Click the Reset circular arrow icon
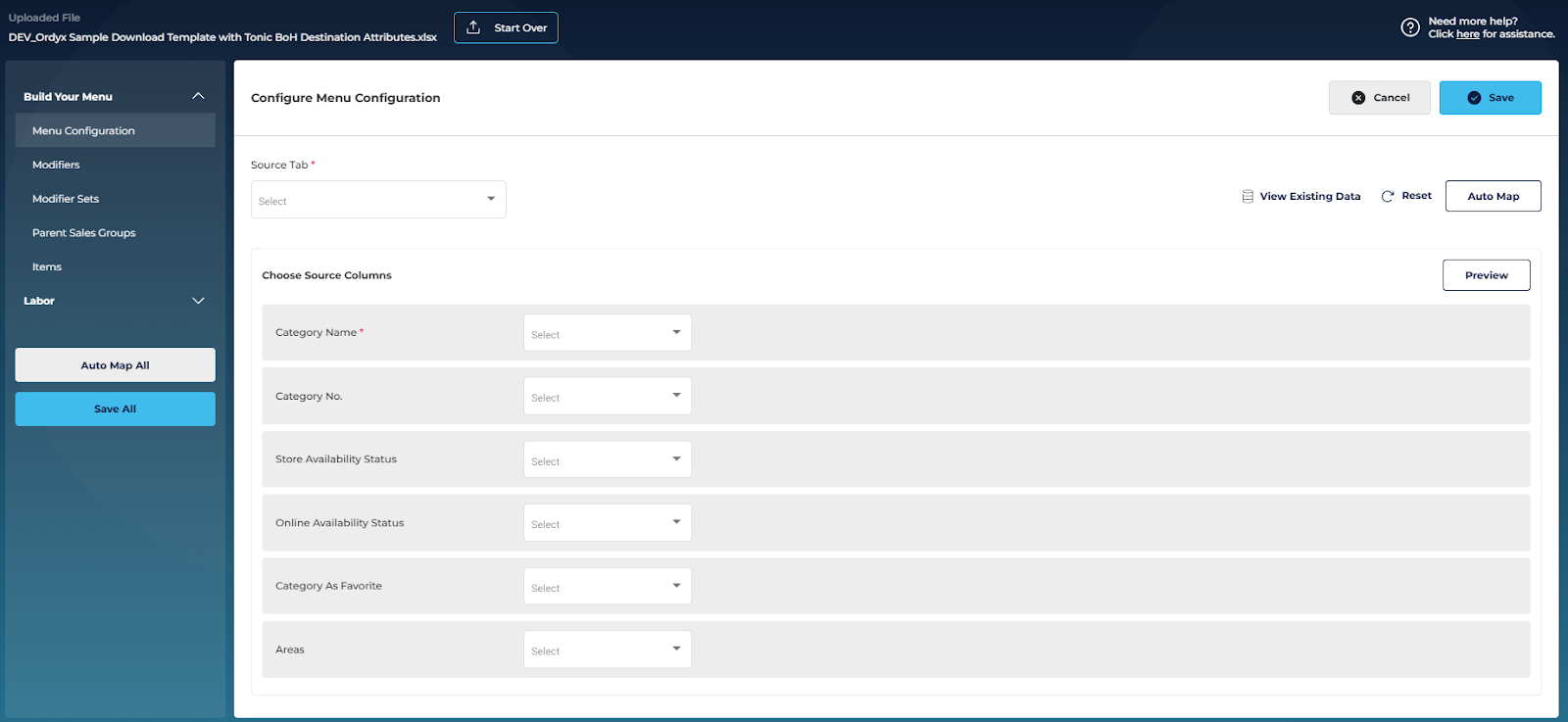This screenshot has width=1568, height=722. [x=1388, y=196]
